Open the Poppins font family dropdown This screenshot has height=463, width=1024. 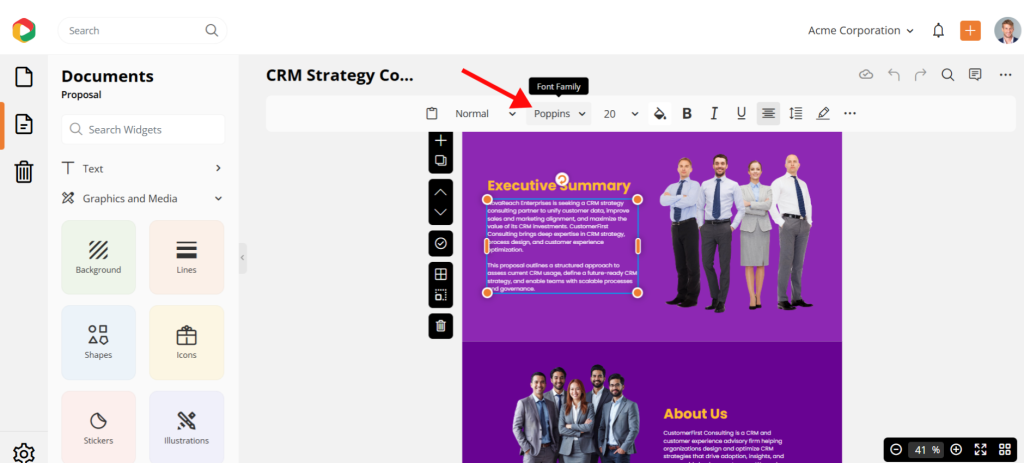click(x=559, y=114)
